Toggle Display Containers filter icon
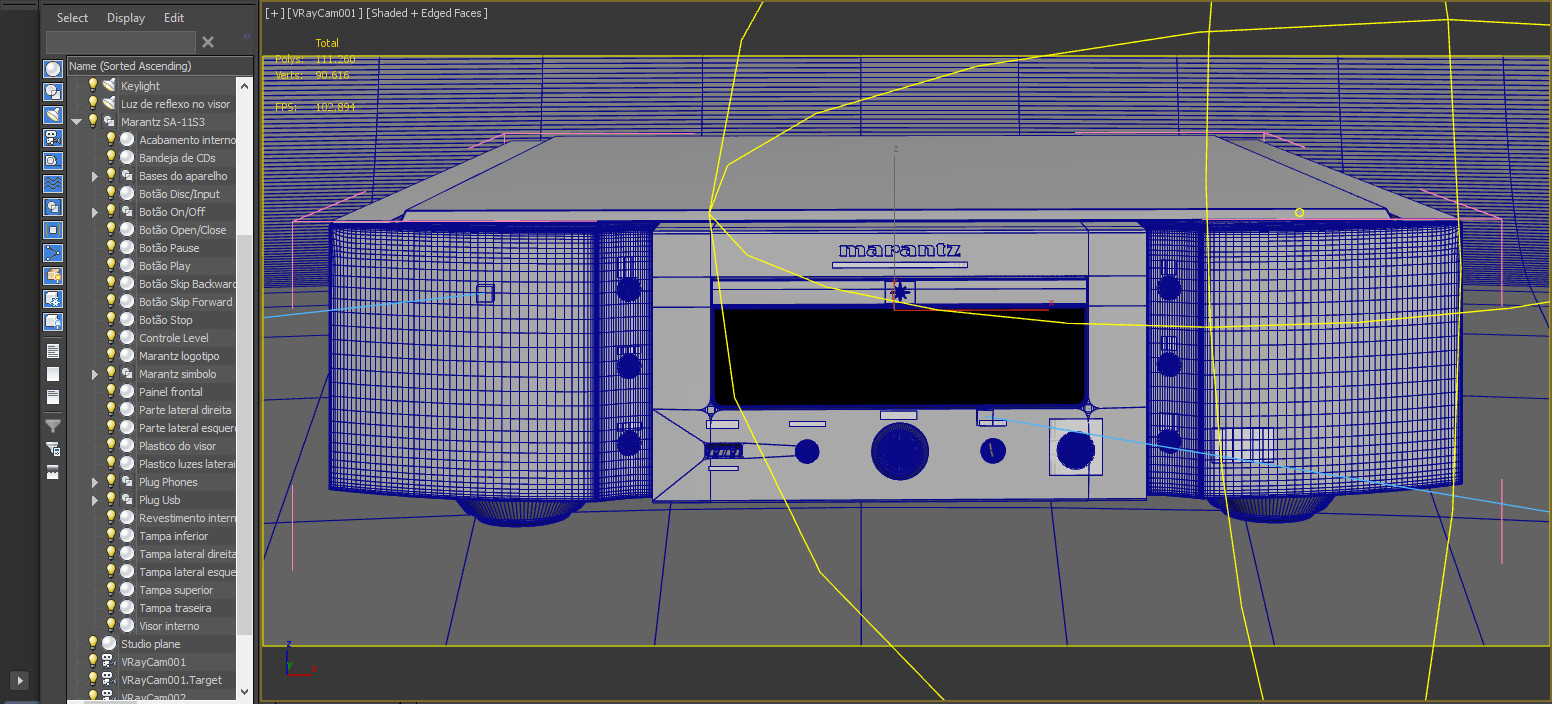 (53, 276)
